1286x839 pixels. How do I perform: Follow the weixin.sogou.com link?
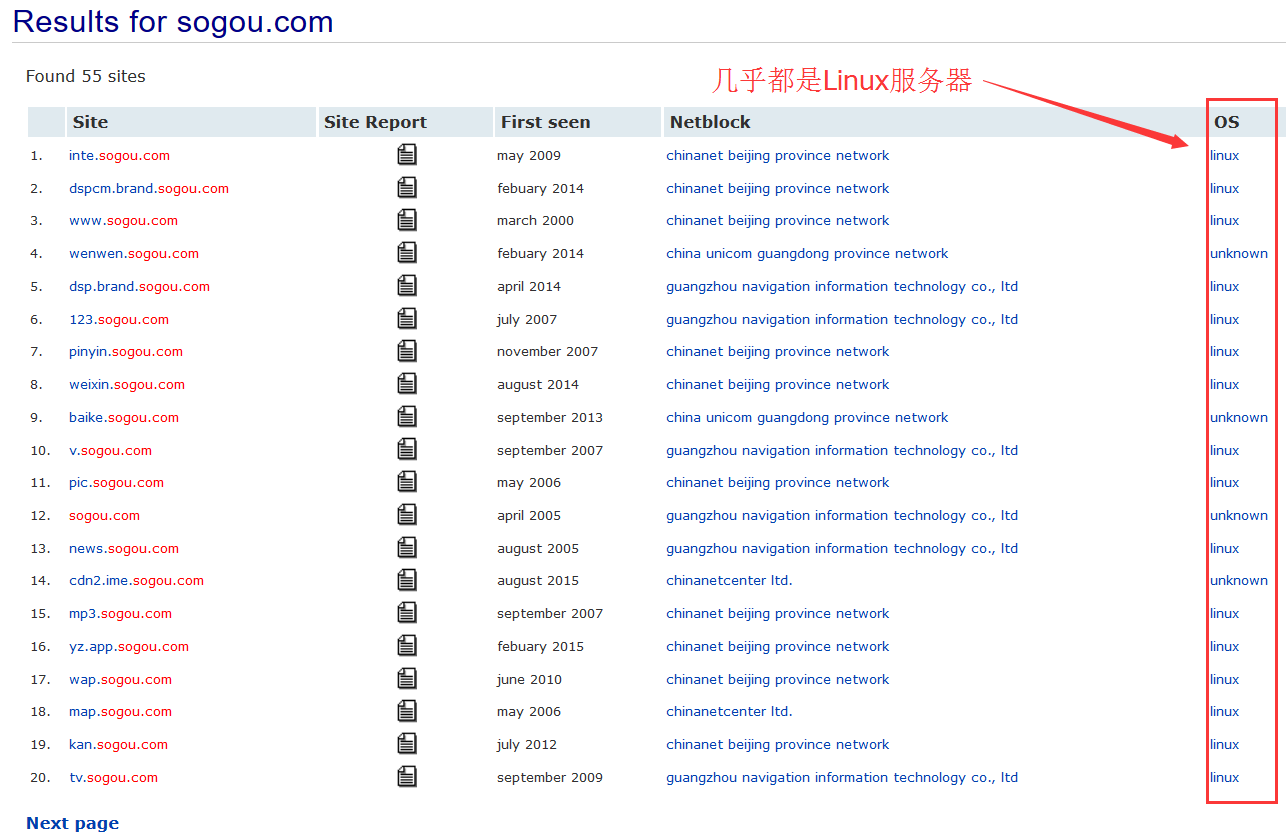click(127, 384)
